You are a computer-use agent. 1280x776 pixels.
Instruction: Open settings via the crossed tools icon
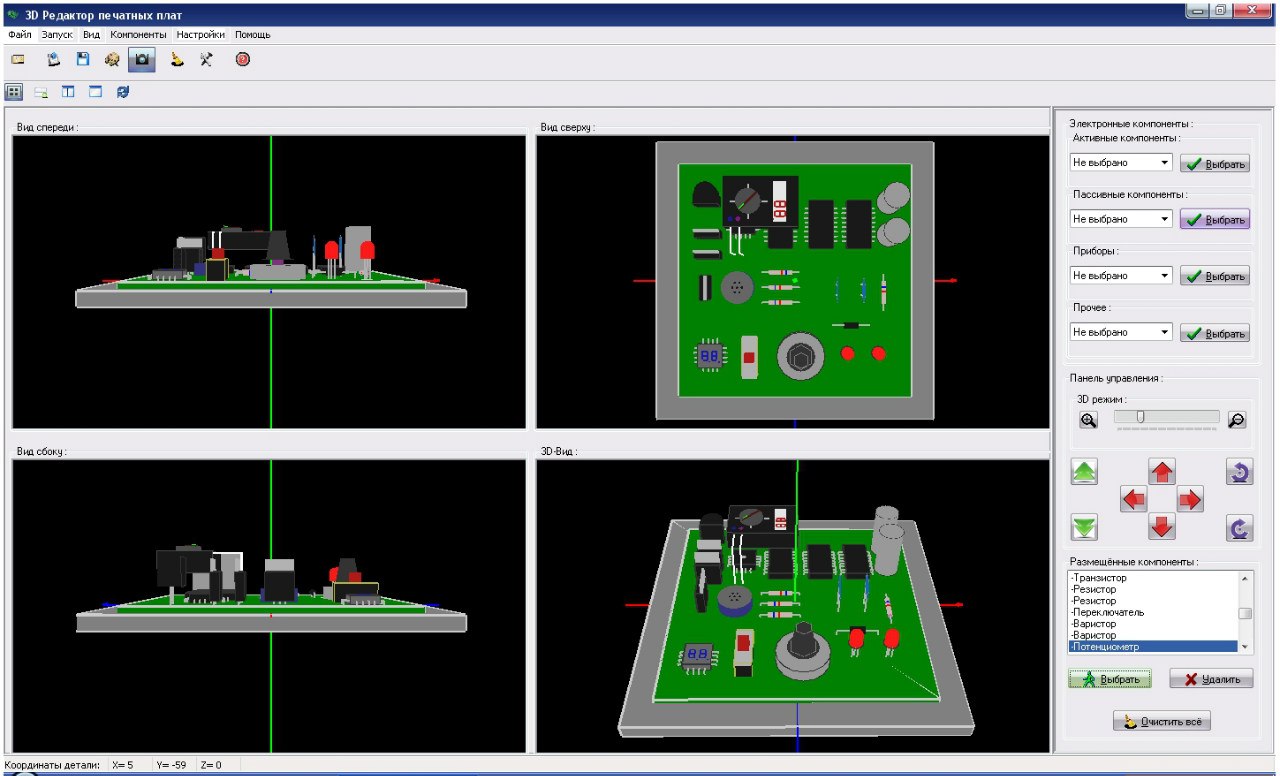pyautogui.click(x=206, y=60)
